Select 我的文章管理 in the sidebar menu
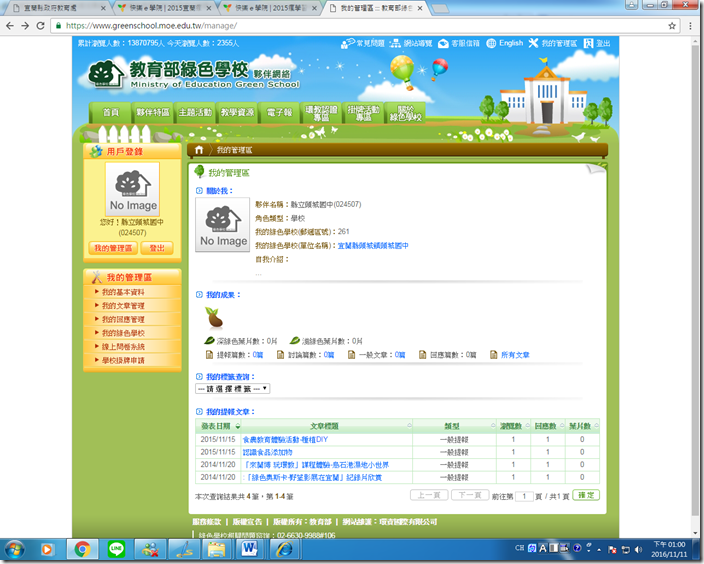Image resolution: width=704 pixels, height=564 pixels. [123, 306]
